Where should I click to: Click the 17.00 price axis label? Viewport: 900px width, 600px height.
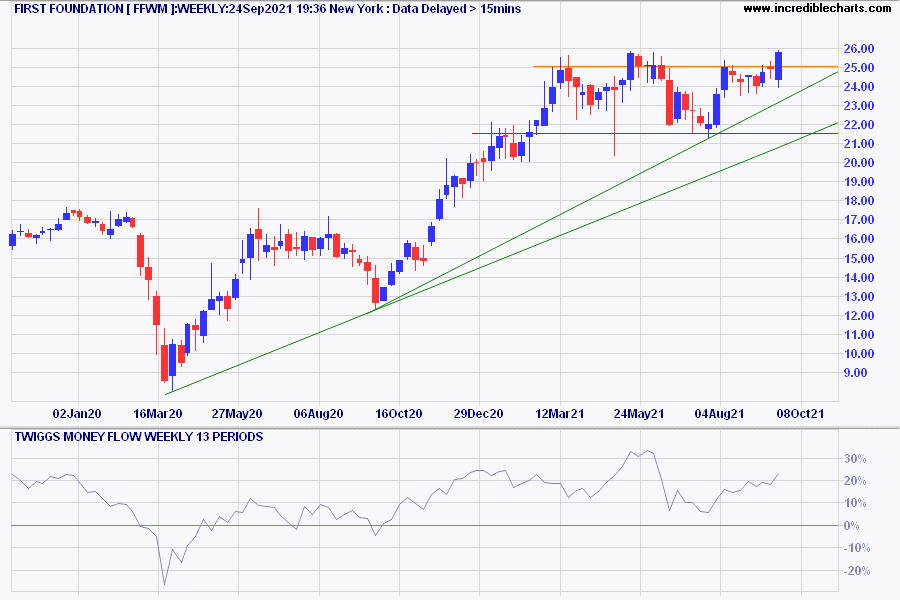point(859,220)
